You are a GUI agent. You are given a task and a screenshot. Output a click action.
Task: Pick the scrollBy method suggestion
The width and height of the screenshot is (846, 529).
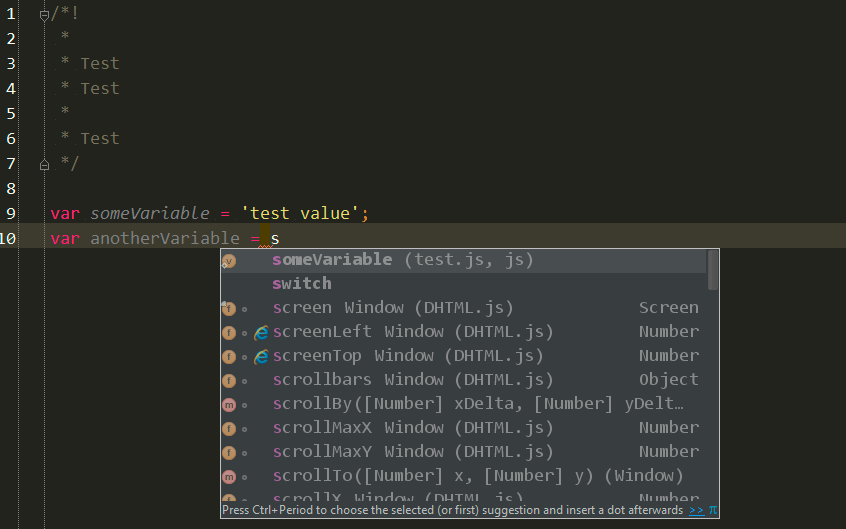click(x=463, y=404)
